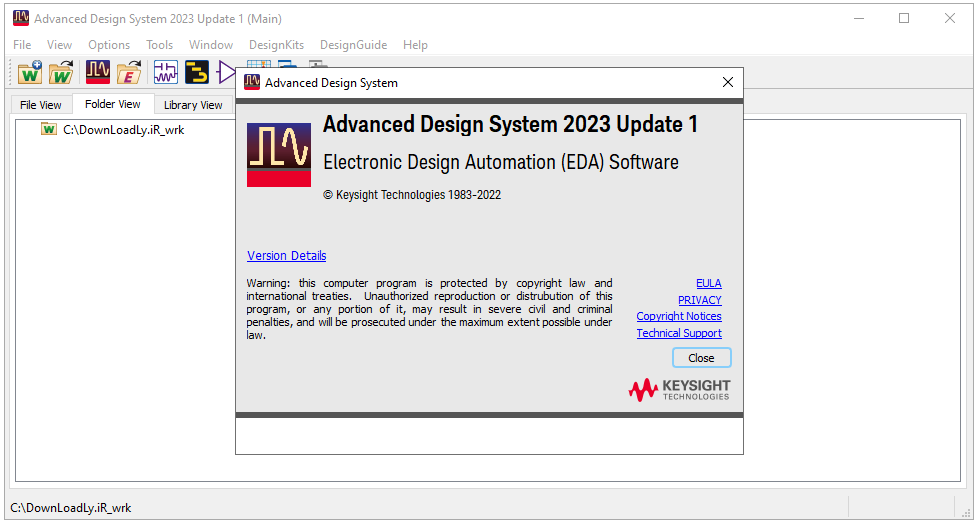Screen dimensions: 976x524
Task: Click the workspace W icon in the folder tree
Action: click(49, 129)
